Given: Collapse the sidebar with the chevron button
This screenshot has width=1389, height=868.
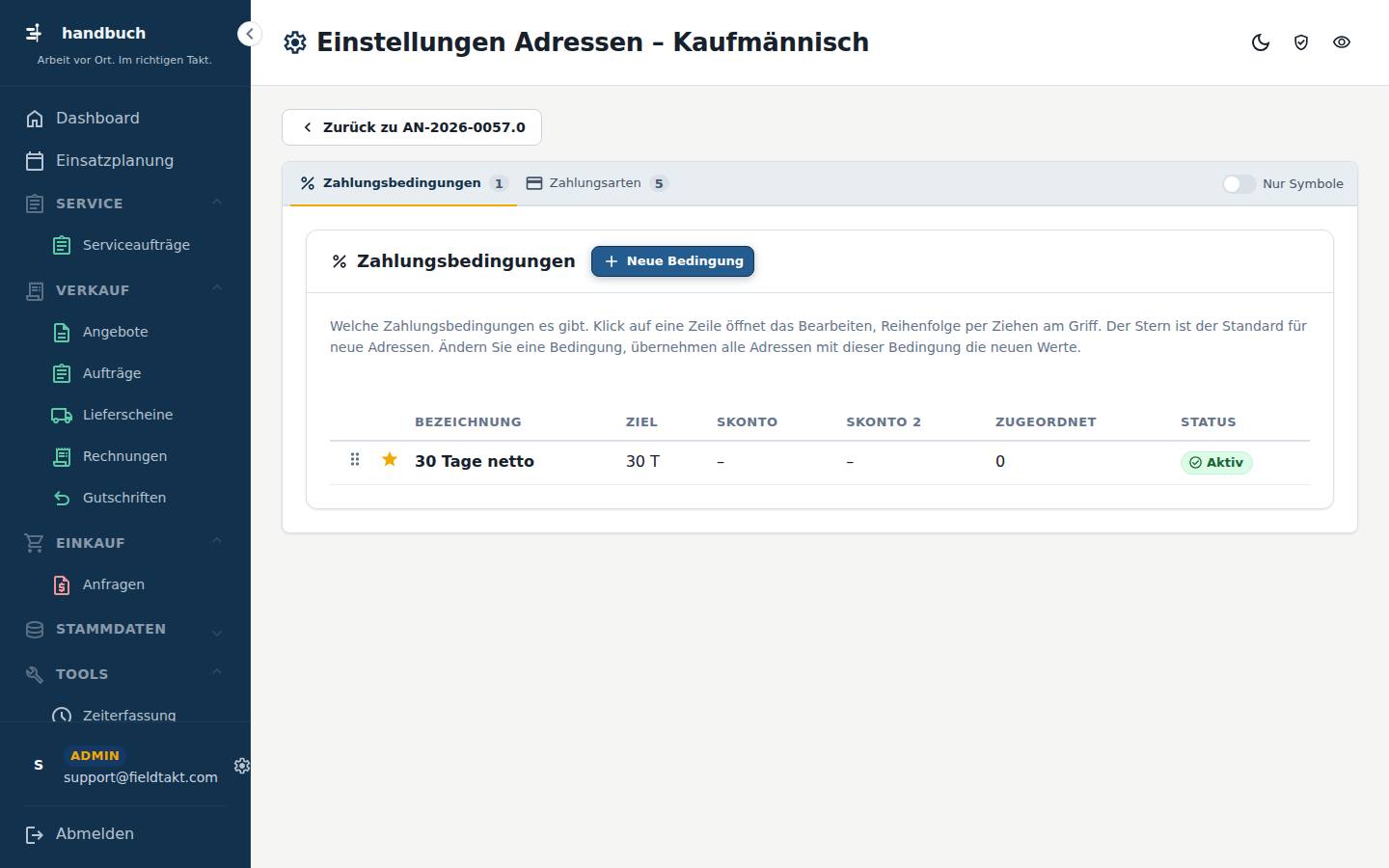Looking at the screenshot, I should 249,34.
